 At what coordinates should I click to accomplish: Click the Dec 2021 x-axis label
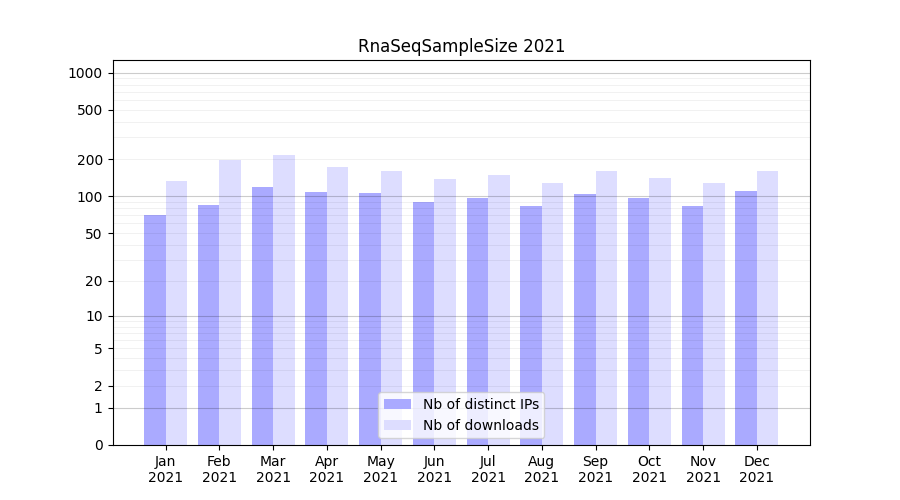[x=757, y=469]
